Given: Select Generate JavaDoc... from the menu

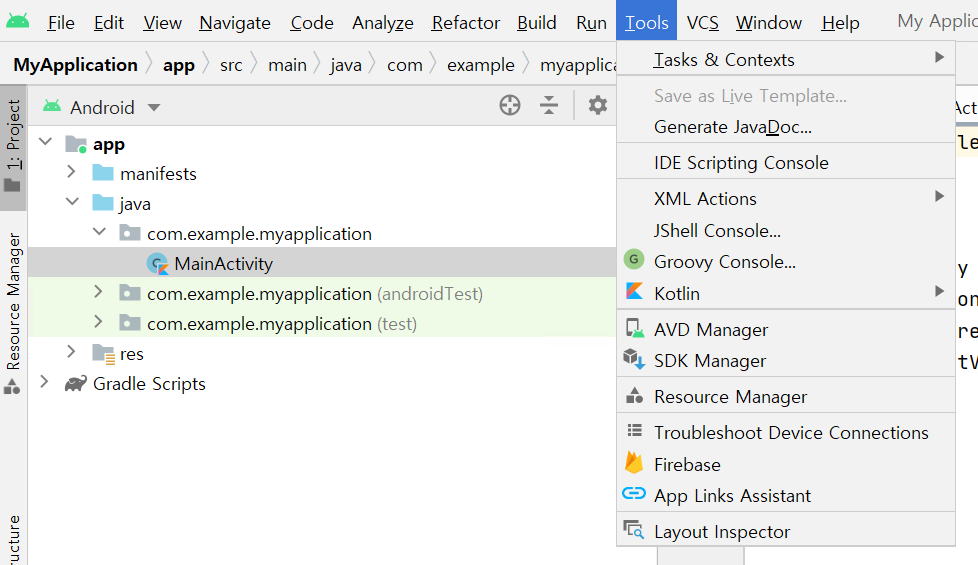Looking at the screenshot, I should pyautogui.click(x=786, y=127).
